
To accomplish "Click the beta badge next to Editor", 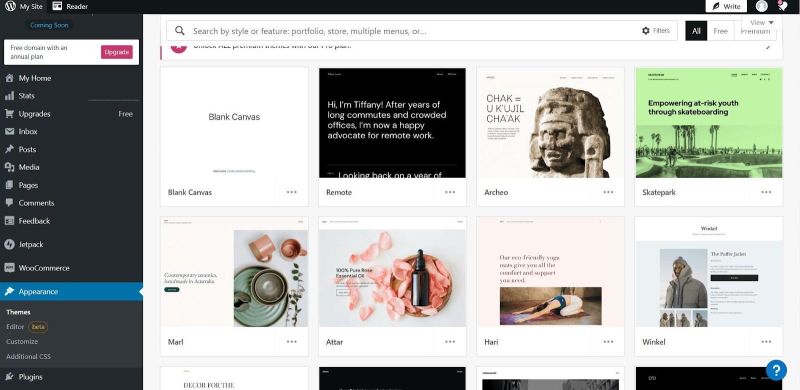I will pos(38,326).
